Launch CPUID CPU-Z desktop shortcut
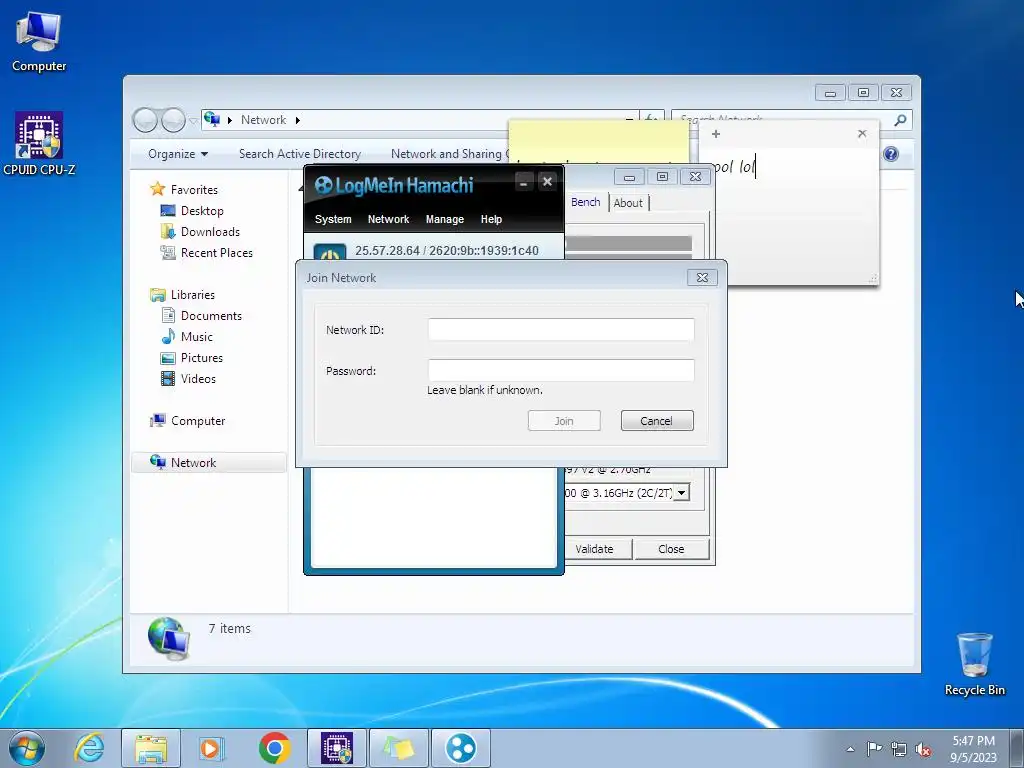This screenshot has height=768, width=1024. [x=39, y=144]
